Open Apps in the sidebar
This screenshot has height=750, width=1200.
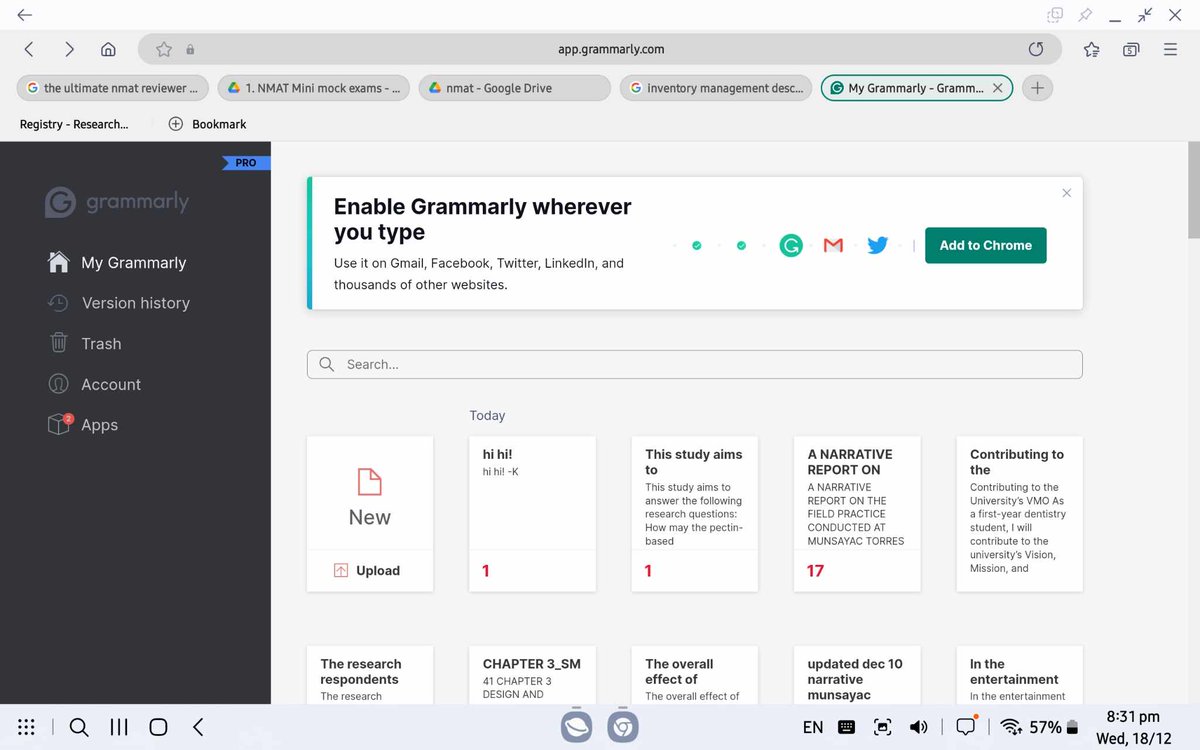coord(83,425)
